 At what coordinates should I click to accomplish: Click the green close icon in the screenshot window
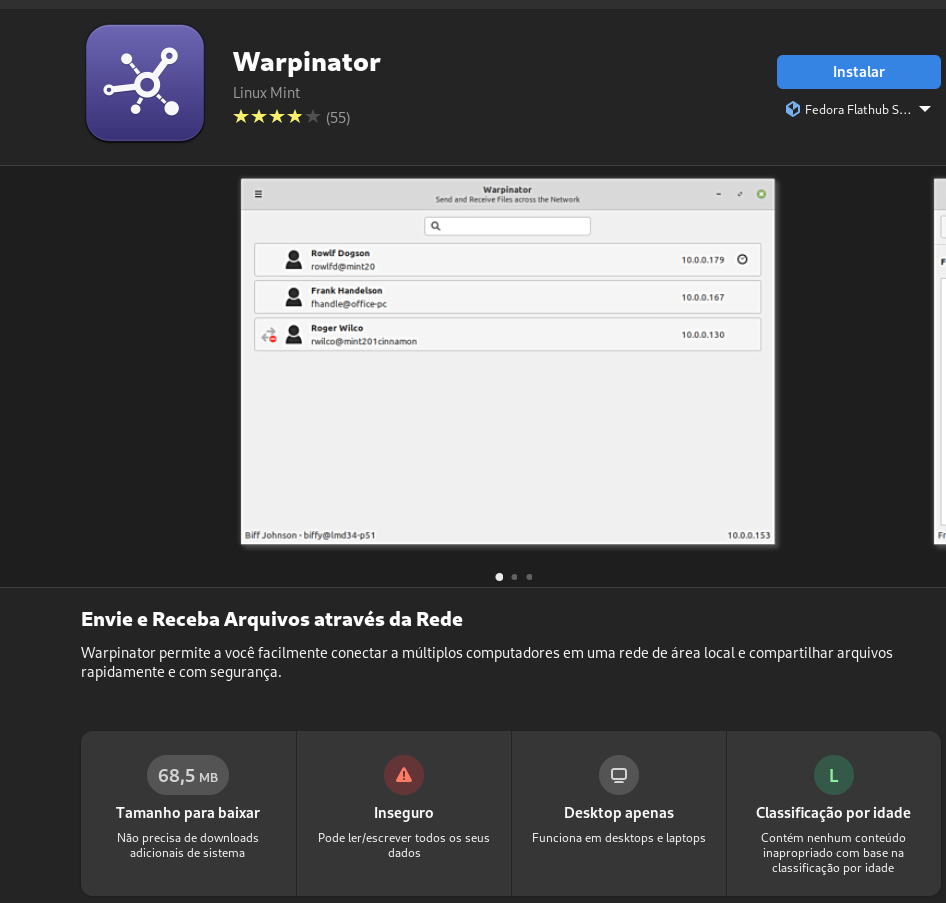pyautogui.click(x=761, y=194)
